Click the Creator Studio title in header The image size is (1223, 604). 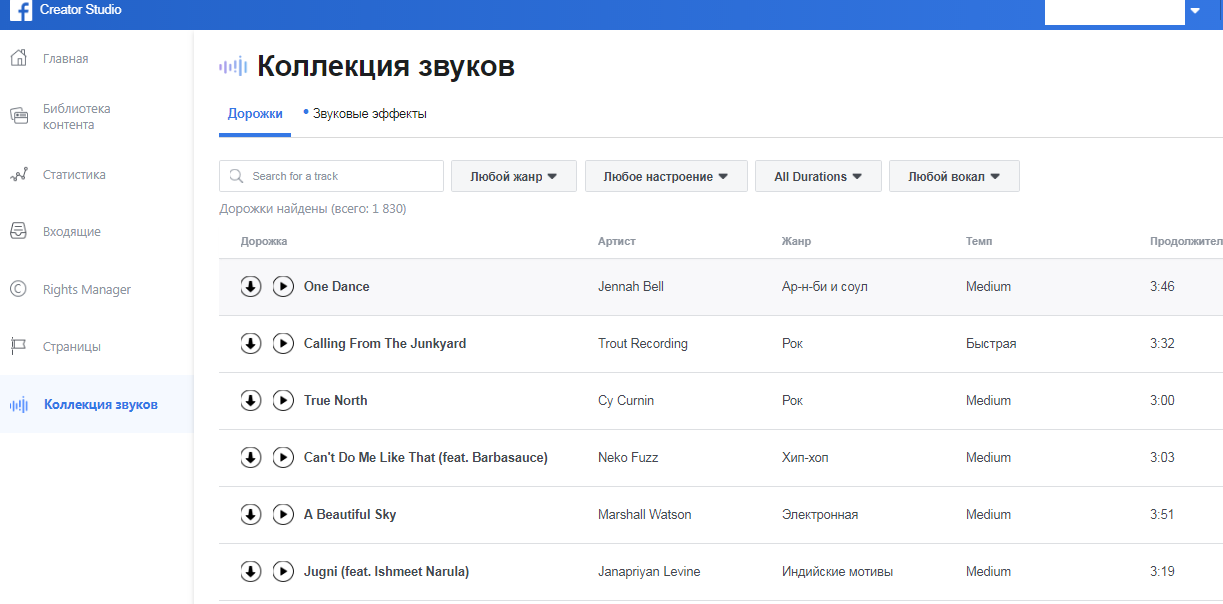click(81, 10)
